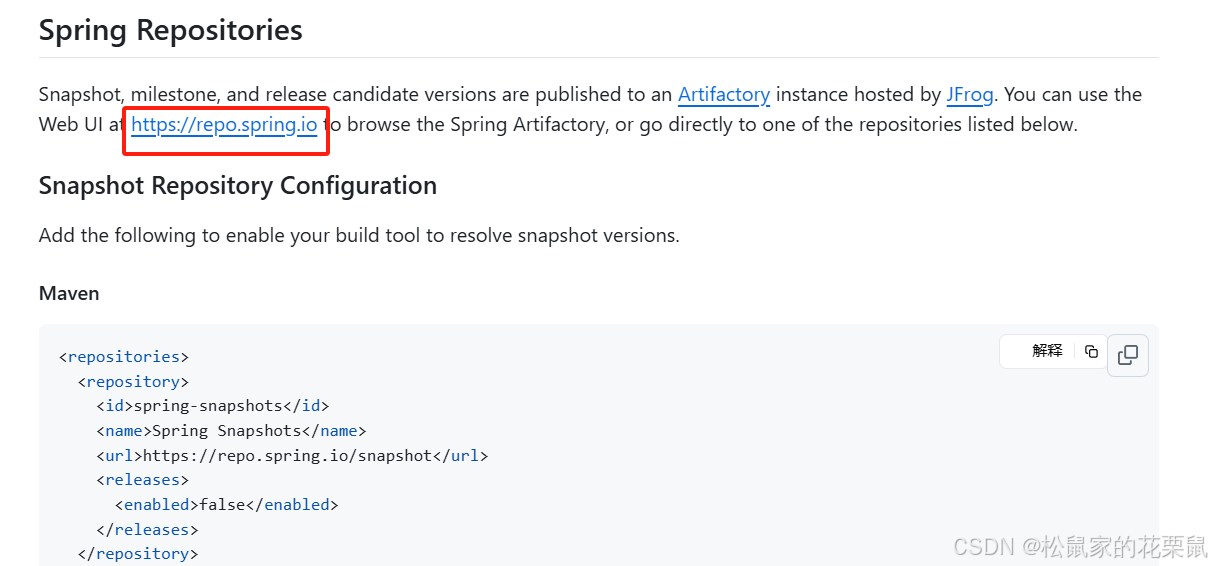Click the small copy icon beside 解释
The image size is (1212, 566).
(1091, 351)
